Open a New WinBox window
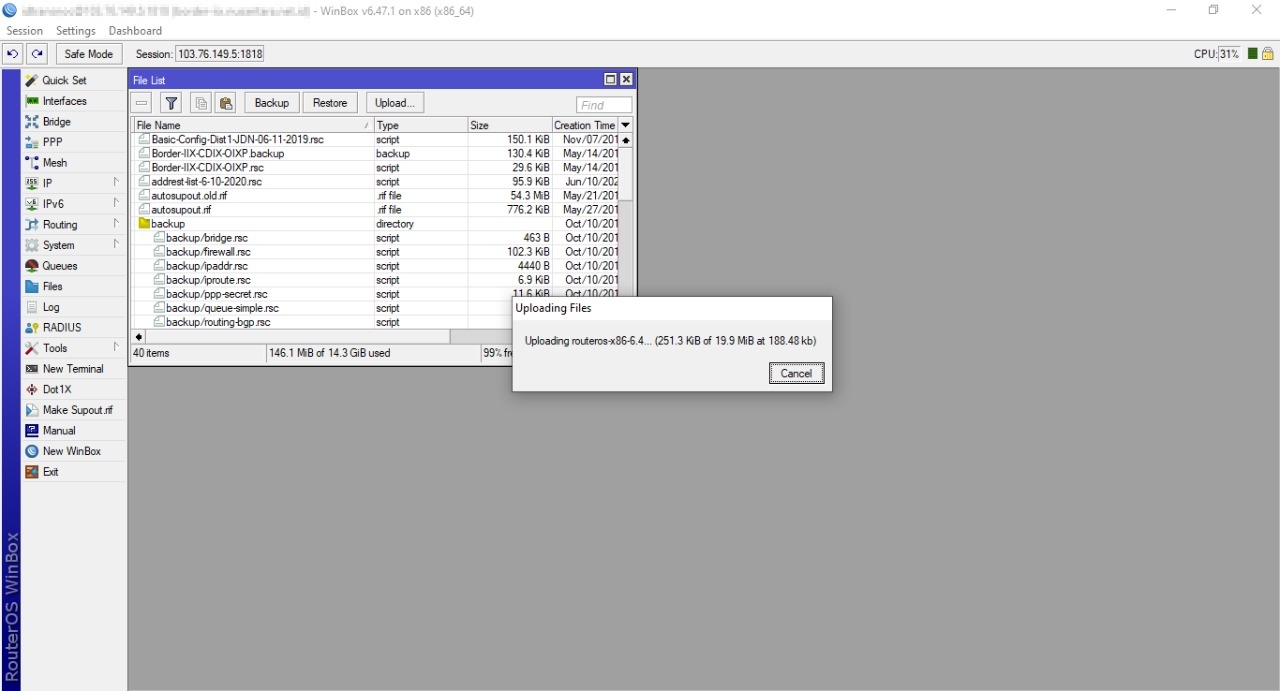This screenshot has width=1280, height=691. coord(71,451)
